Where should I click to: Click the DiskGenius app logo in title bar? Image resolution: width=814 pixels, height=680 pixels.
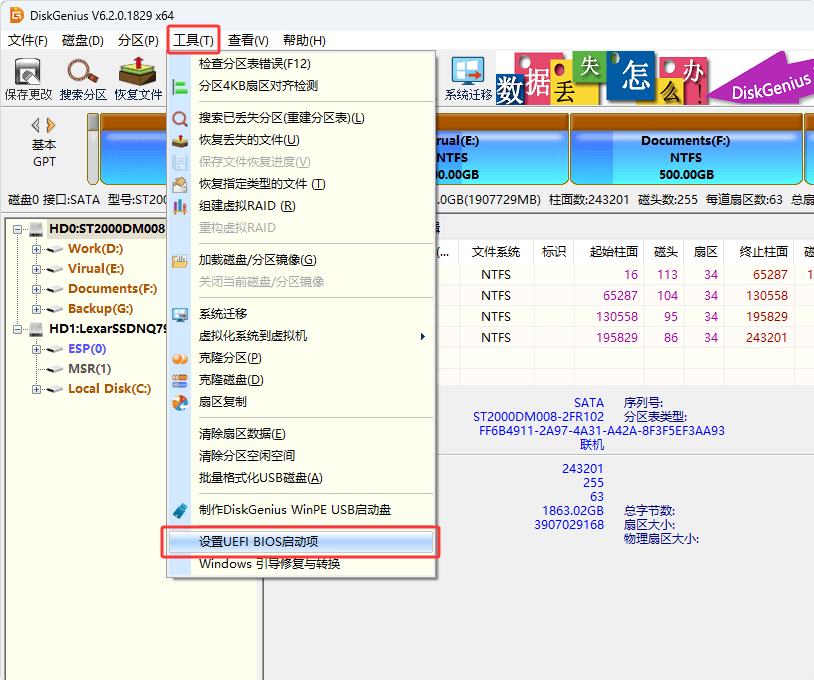(x=17, y=15)
